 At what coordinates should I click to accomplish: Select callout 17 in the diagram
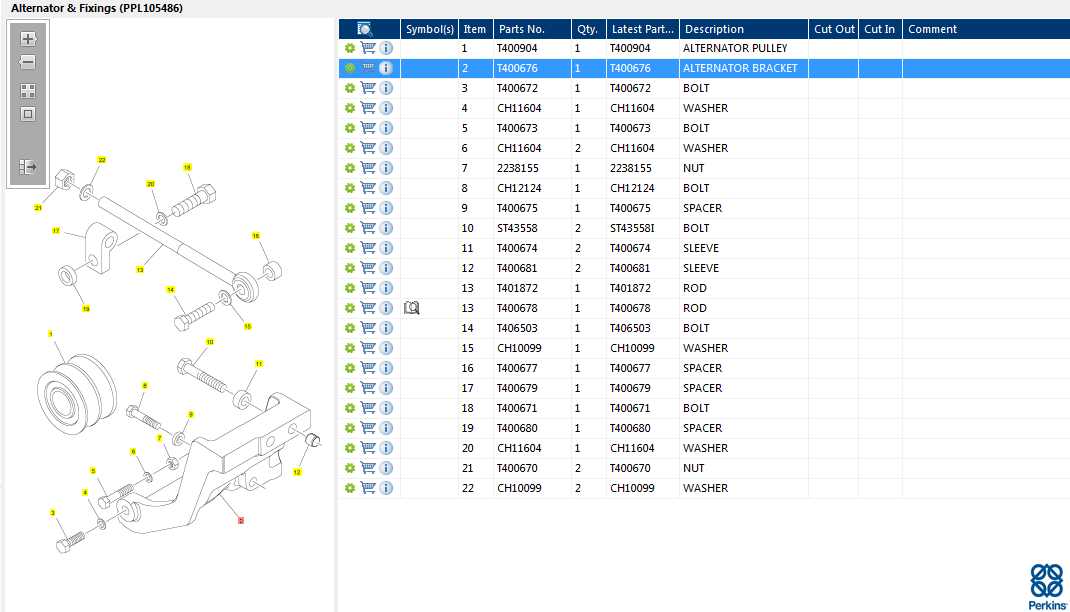[56, 231]
